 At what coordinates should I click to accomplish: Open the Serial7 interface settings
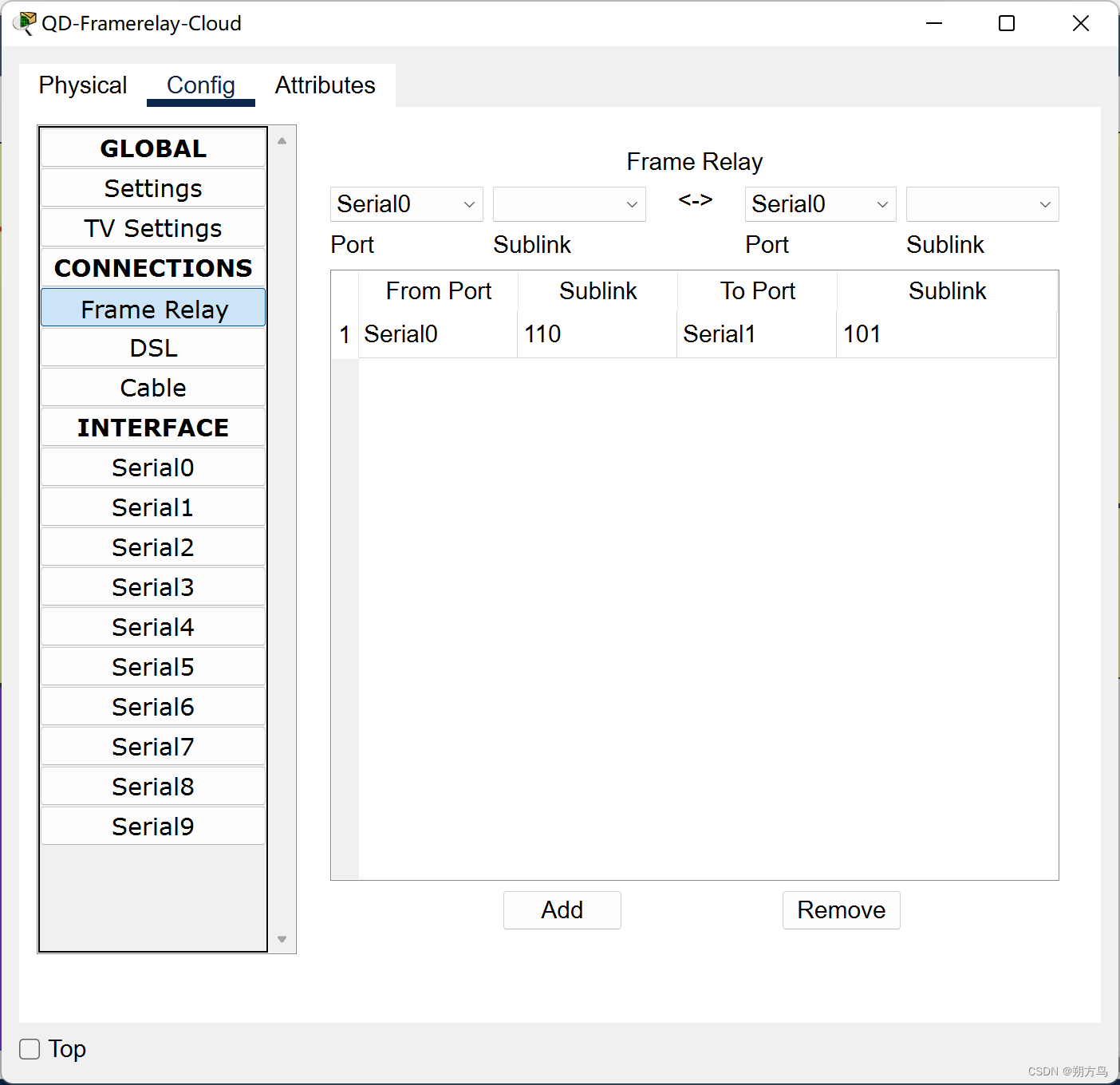pos(153,747)
